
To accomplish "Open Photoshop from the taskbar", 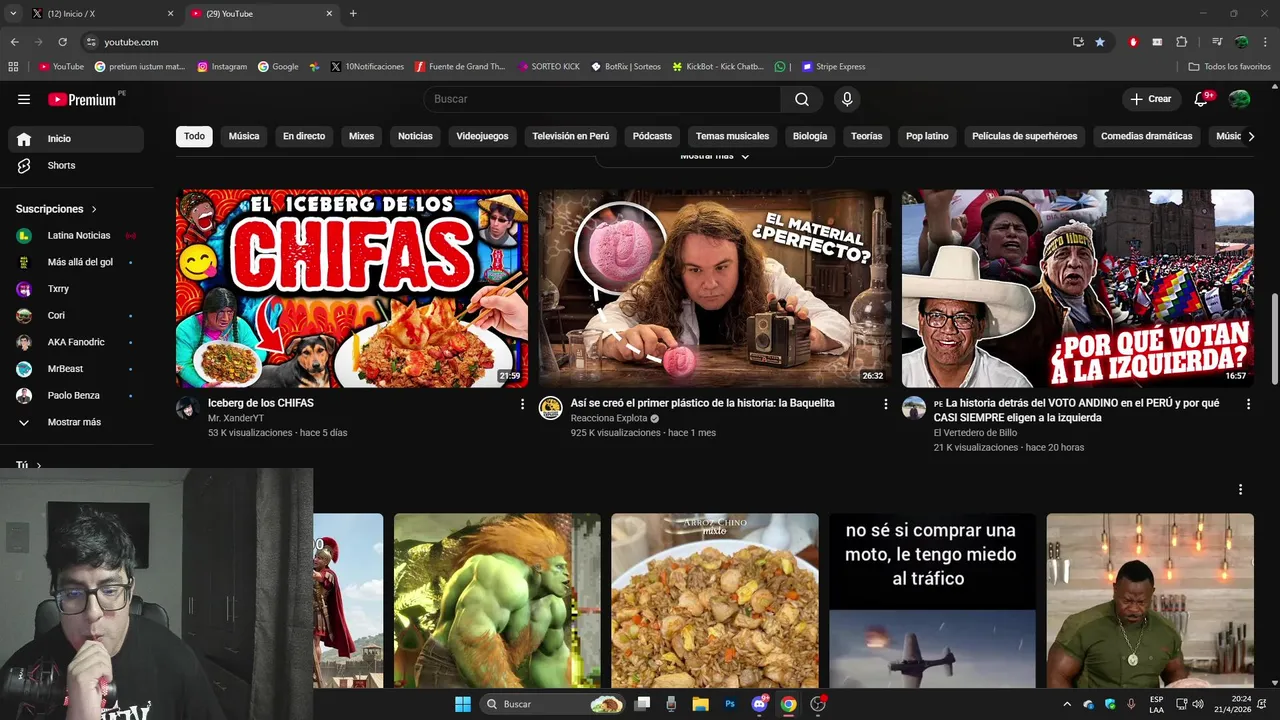I will [x=730, y=704].
